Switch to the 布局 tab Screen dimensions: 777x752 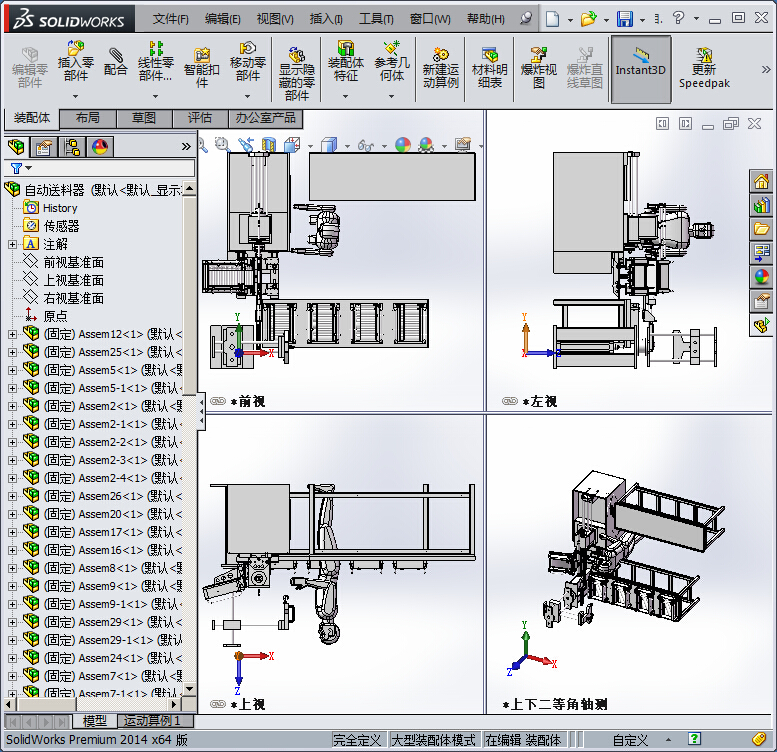88,118
